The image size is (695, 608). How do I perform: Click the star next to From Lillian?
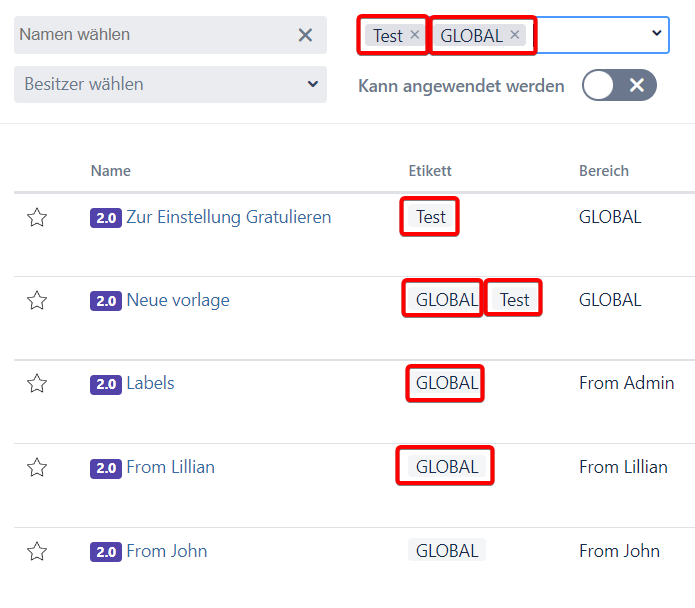pos(37,468)
